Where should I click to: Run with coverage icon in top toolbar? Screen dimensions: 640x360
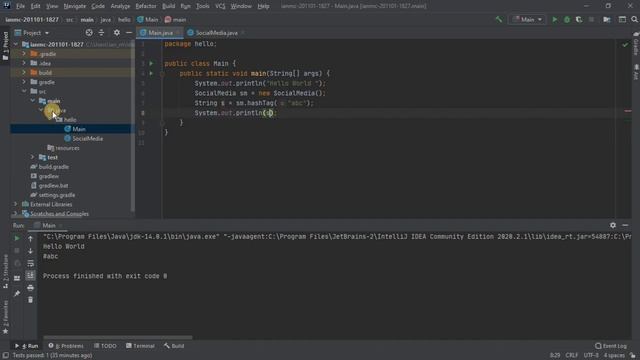(579, 20)
